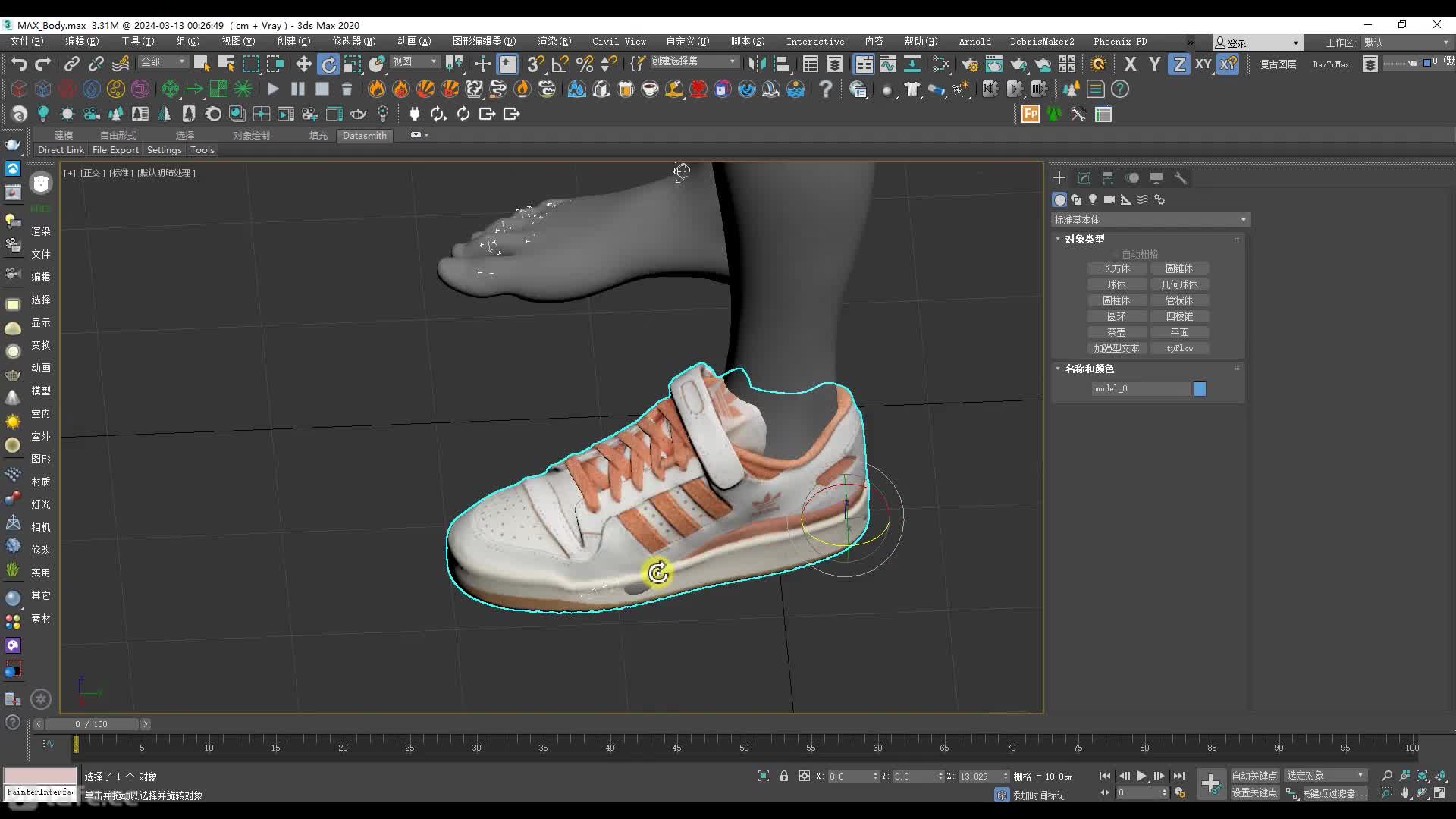Create a 长方体 box primitive
Viewport: 1456px width, 819px height.
point(1116,268)
